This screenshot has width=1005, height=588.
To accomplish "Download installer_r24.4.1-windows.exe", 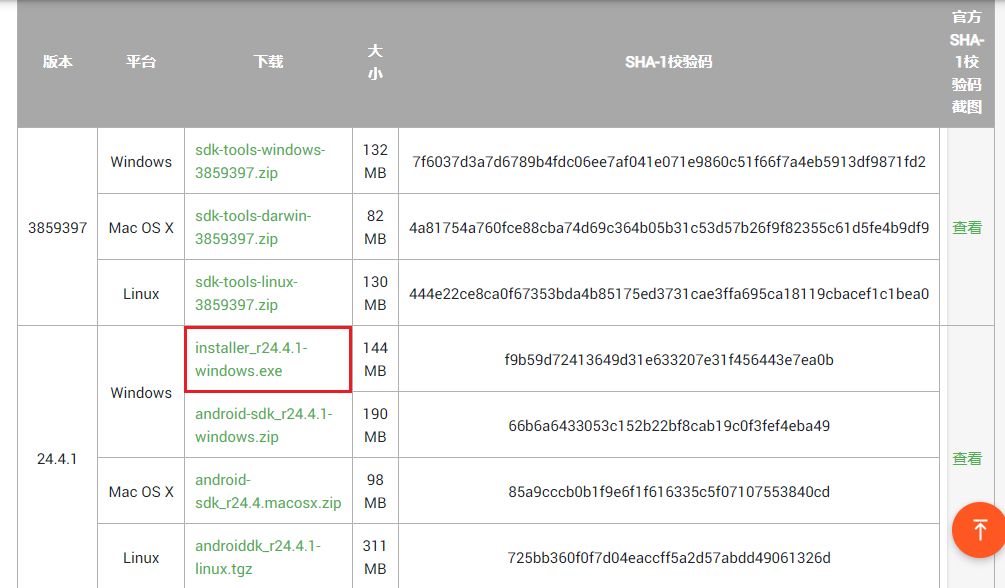I will pyautogui.click(x=251, y=359).
